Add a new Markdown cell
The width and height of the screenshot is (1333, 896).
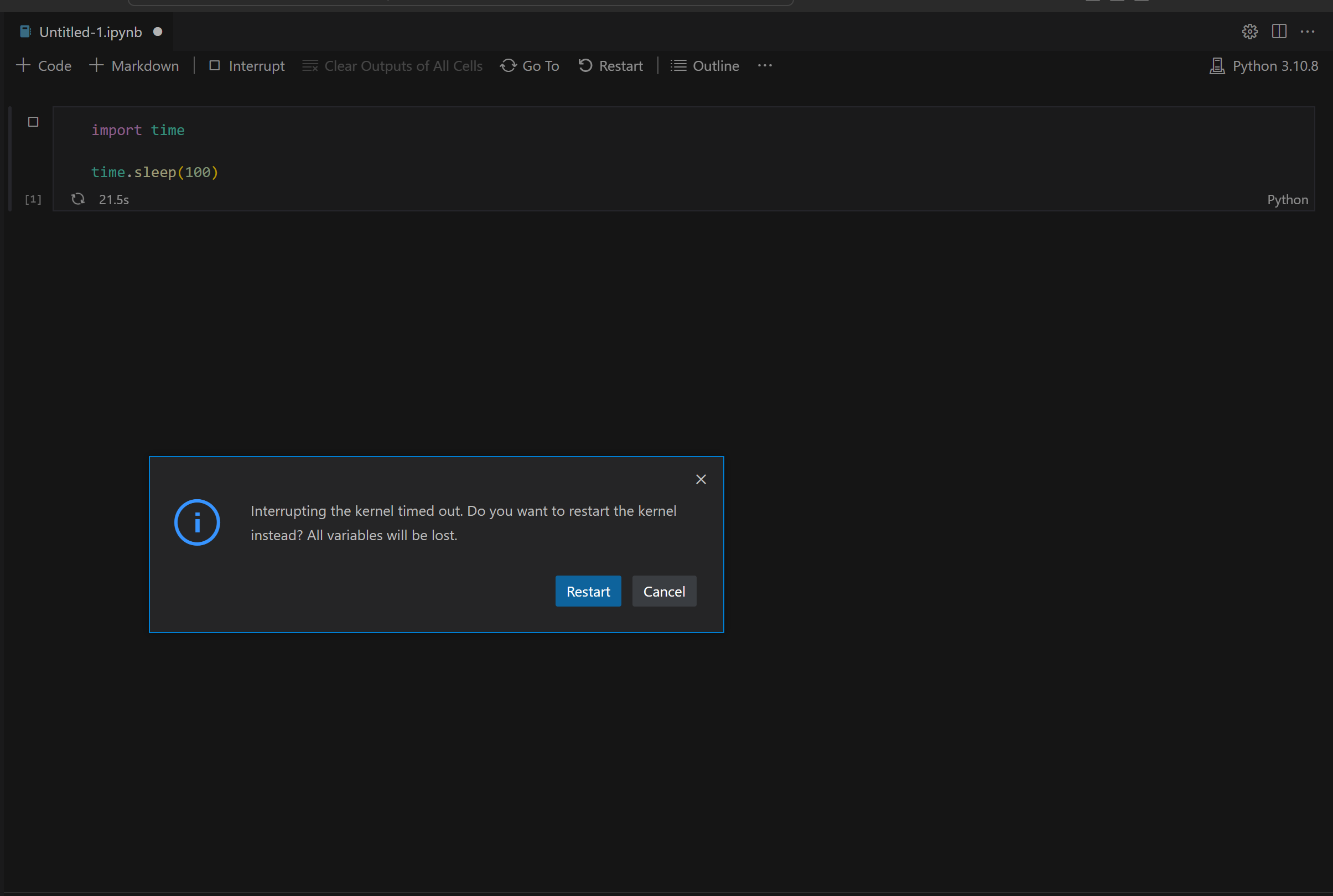[134, 65]
